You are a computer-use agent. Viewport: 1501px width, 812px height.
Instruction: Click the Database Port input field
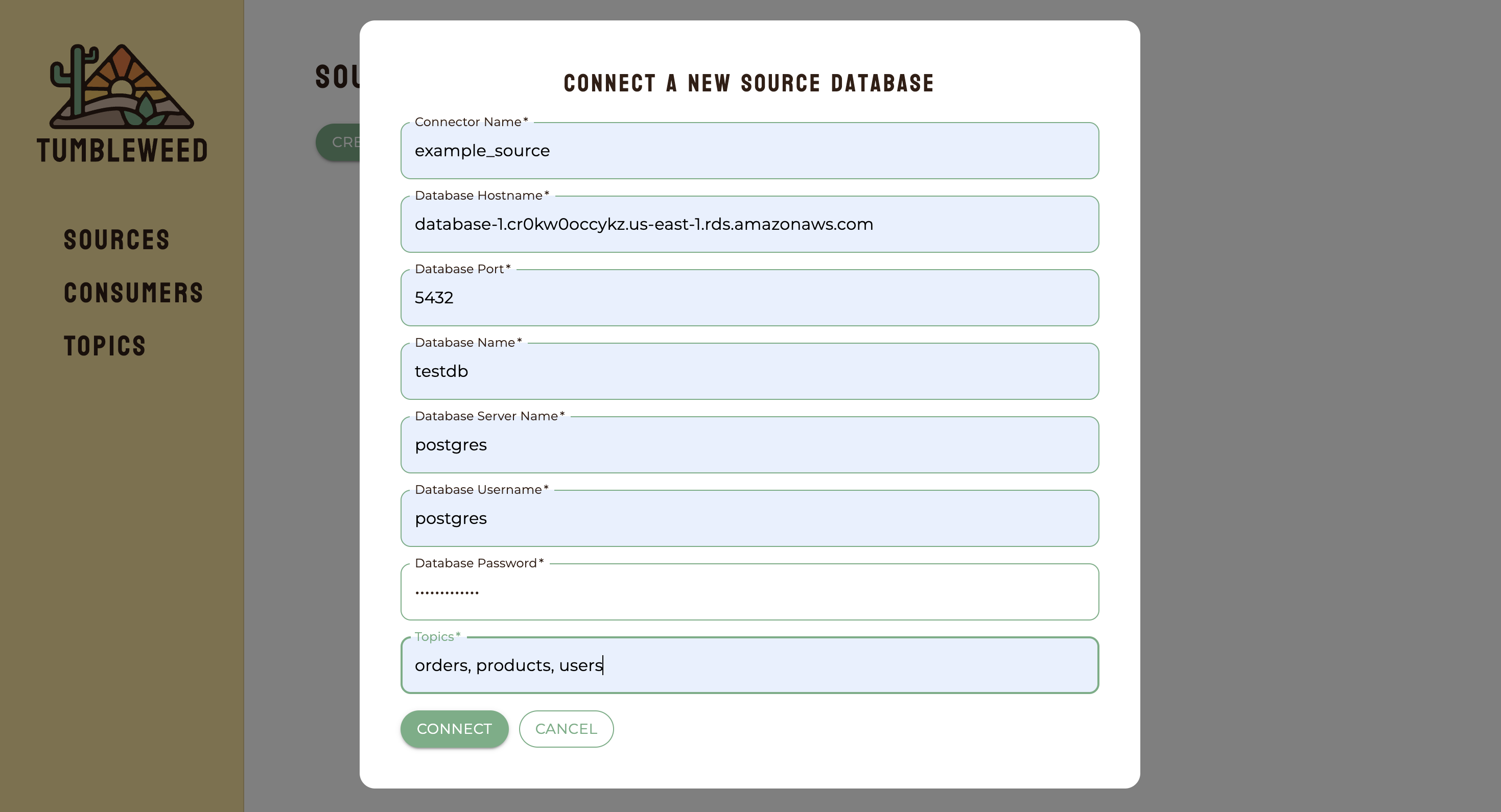(749, 297)
